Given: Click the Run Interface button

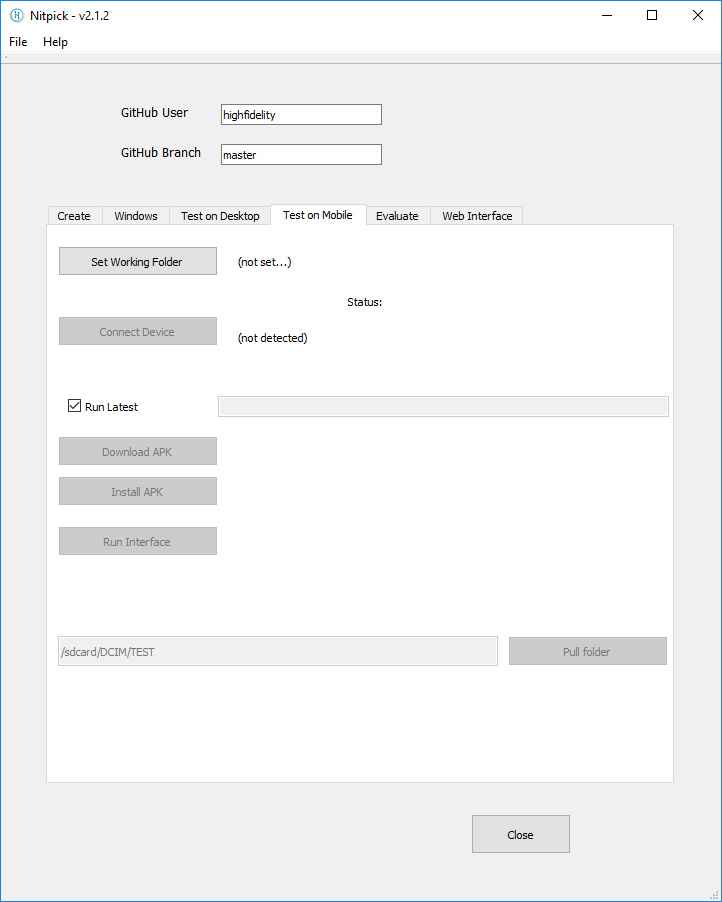Looking at the screenshot, I should [x=138, y=541].
